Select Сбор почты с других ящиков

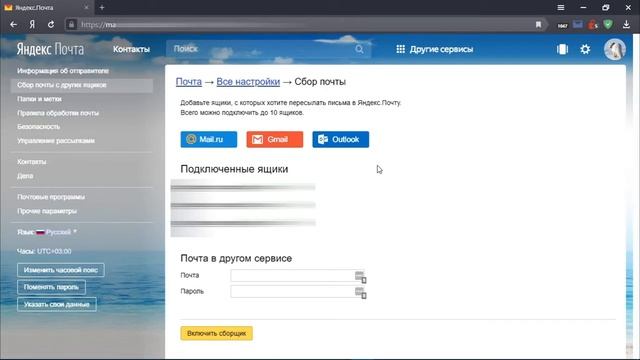(82, 85)
